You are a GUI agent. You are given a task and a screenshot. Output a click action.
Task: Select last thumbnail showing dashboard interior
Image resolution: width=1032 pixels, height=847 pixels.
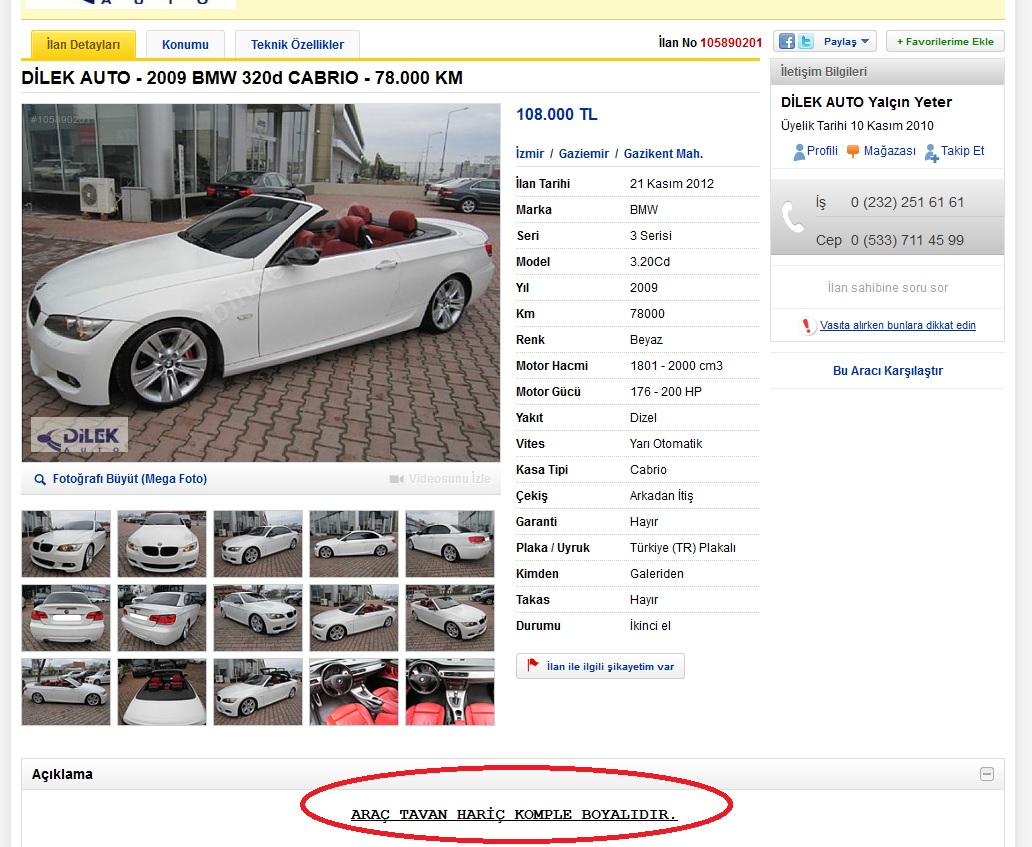coord(450,692)
